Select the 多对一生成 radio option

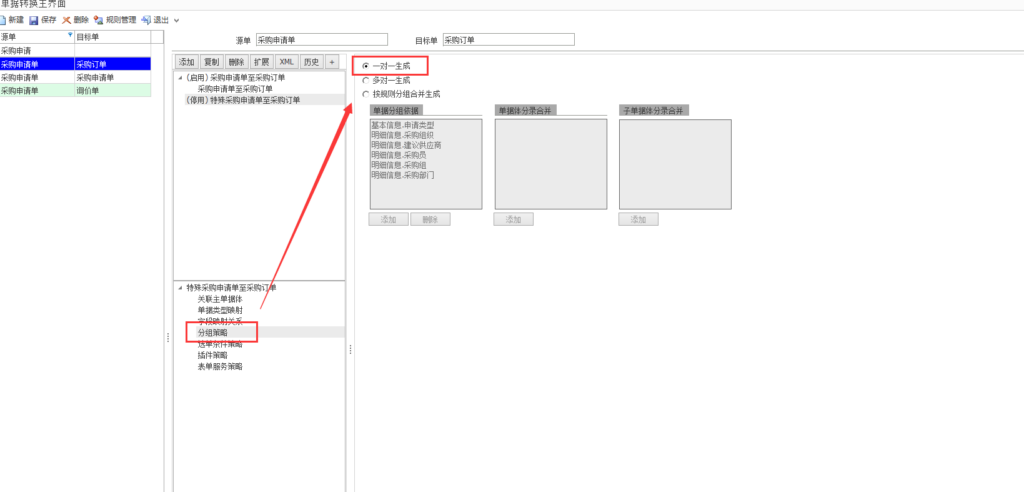coord(365,80)
